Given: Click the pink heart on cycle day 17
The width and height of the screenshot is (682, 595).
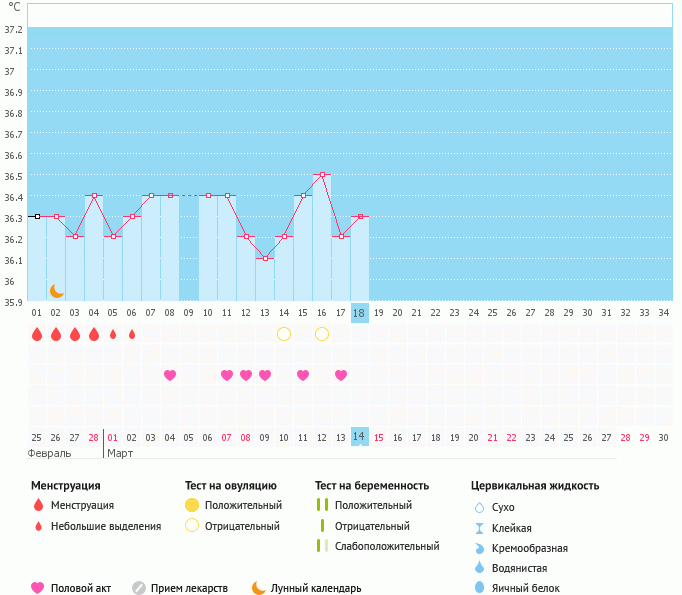Looking at the screenshot, I should click(341, 375).
